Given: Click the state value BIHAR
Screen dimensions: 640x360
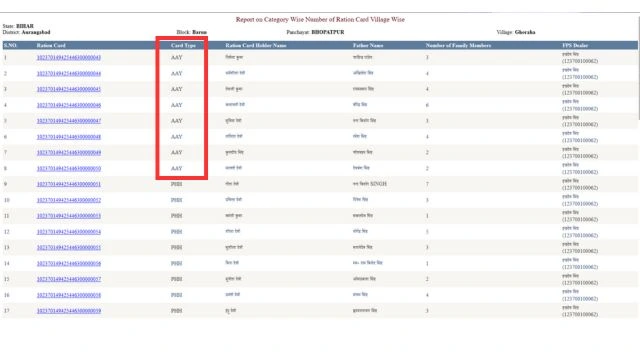Looking at the screenshot, I should (x=25, y=26).
